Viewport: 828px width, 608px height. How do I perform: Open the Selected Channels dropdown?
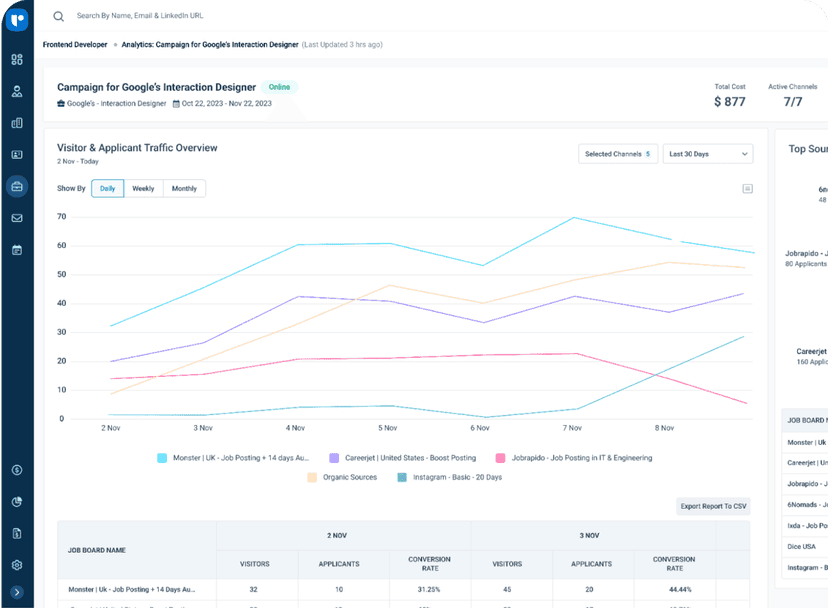point(617,154)
